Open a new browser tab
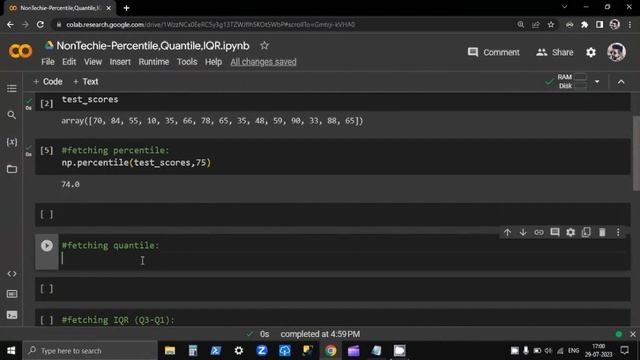640x360 pixels. click(x=127, y=8)
